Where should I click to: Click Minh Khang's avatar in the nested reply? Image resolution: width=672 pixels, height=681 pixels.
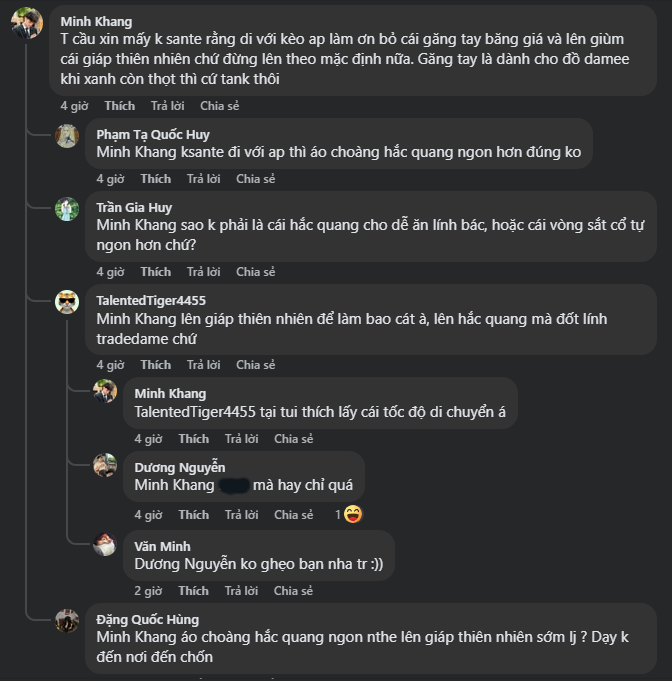point(105,392)
